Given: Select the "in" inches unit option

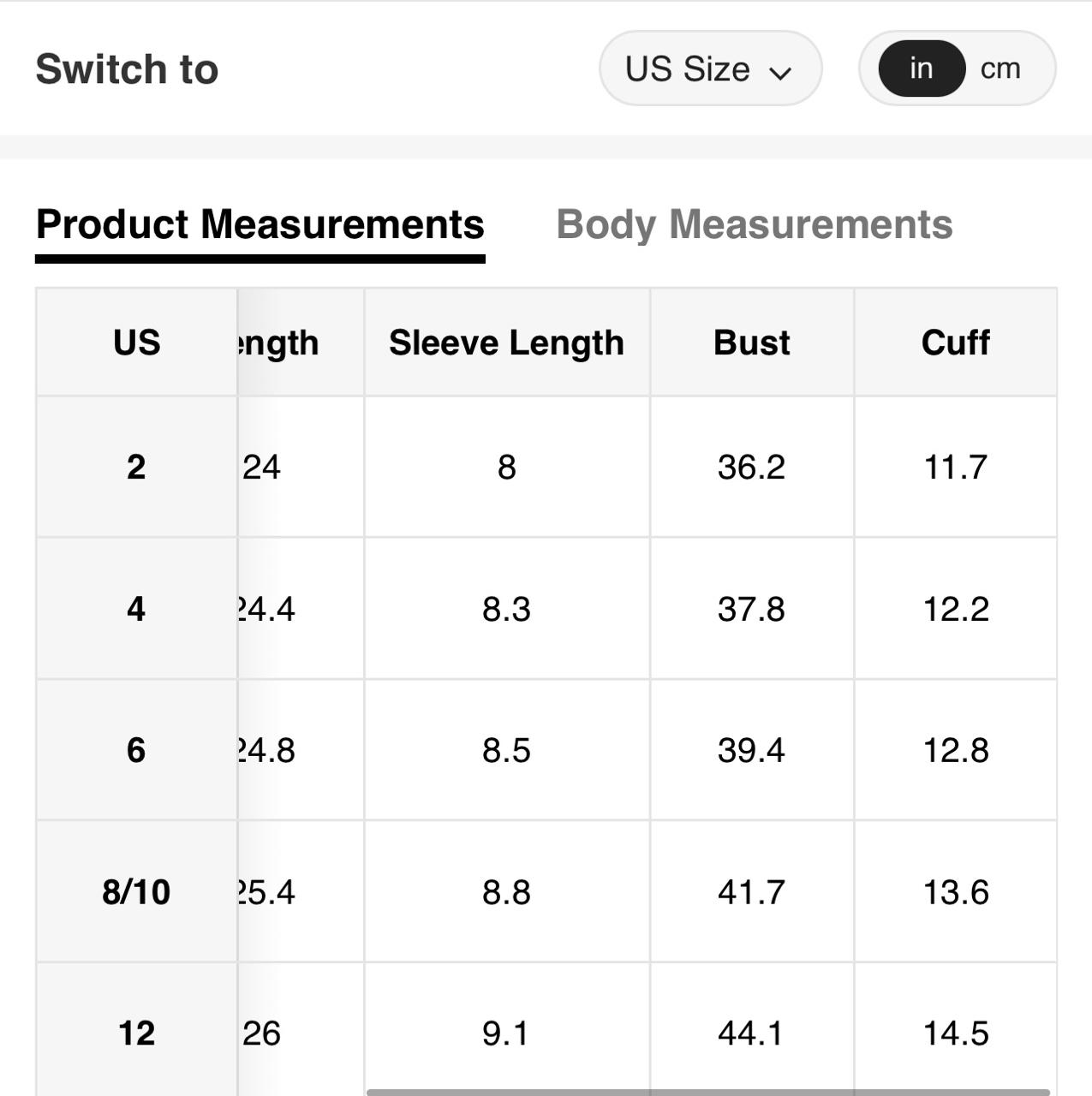Looking at the screenshot, I should pyautogui.click(x=922, y=69).
